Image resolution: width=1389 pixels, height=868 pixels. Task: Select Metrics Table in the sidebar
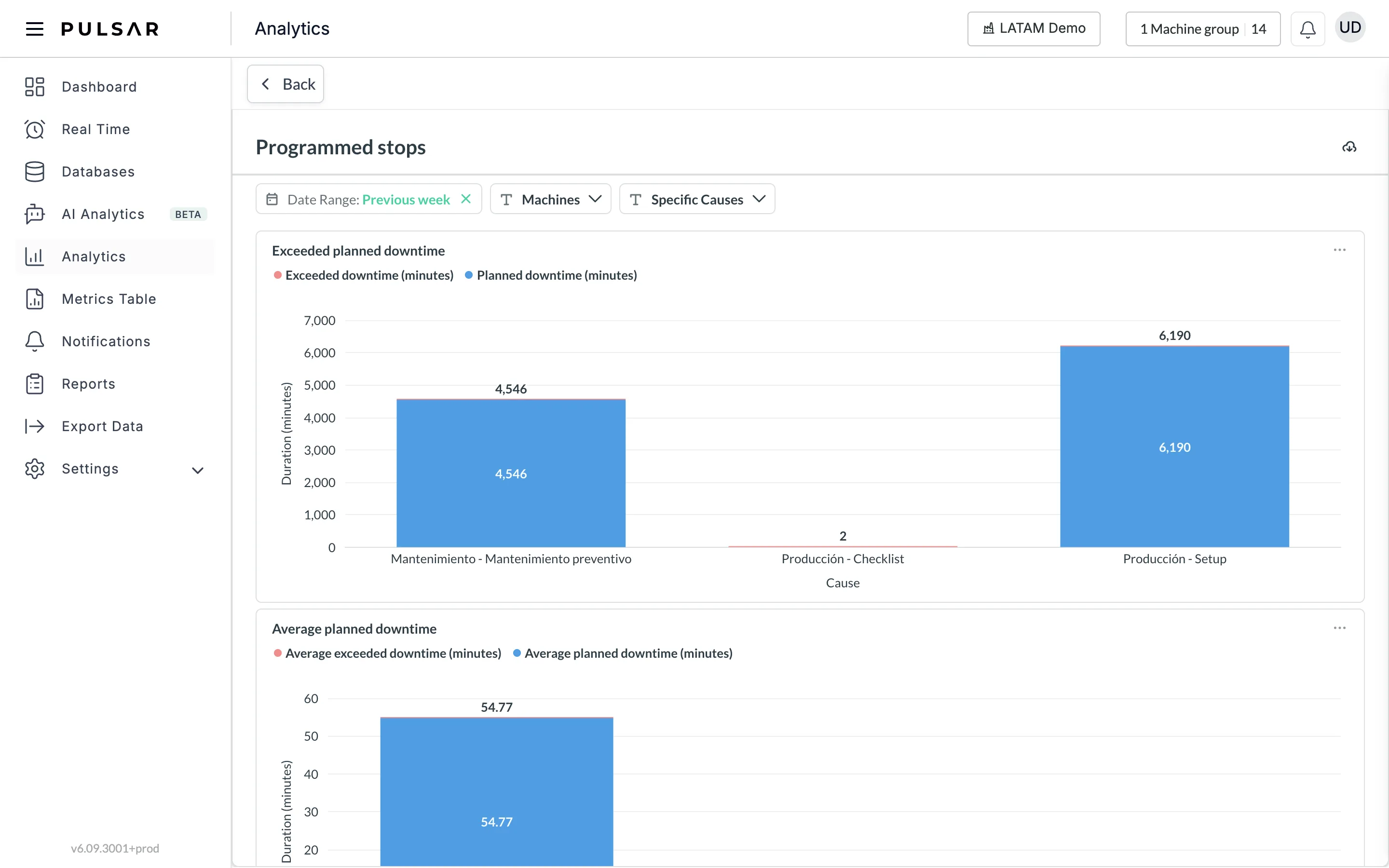click(x=115, y=299)
